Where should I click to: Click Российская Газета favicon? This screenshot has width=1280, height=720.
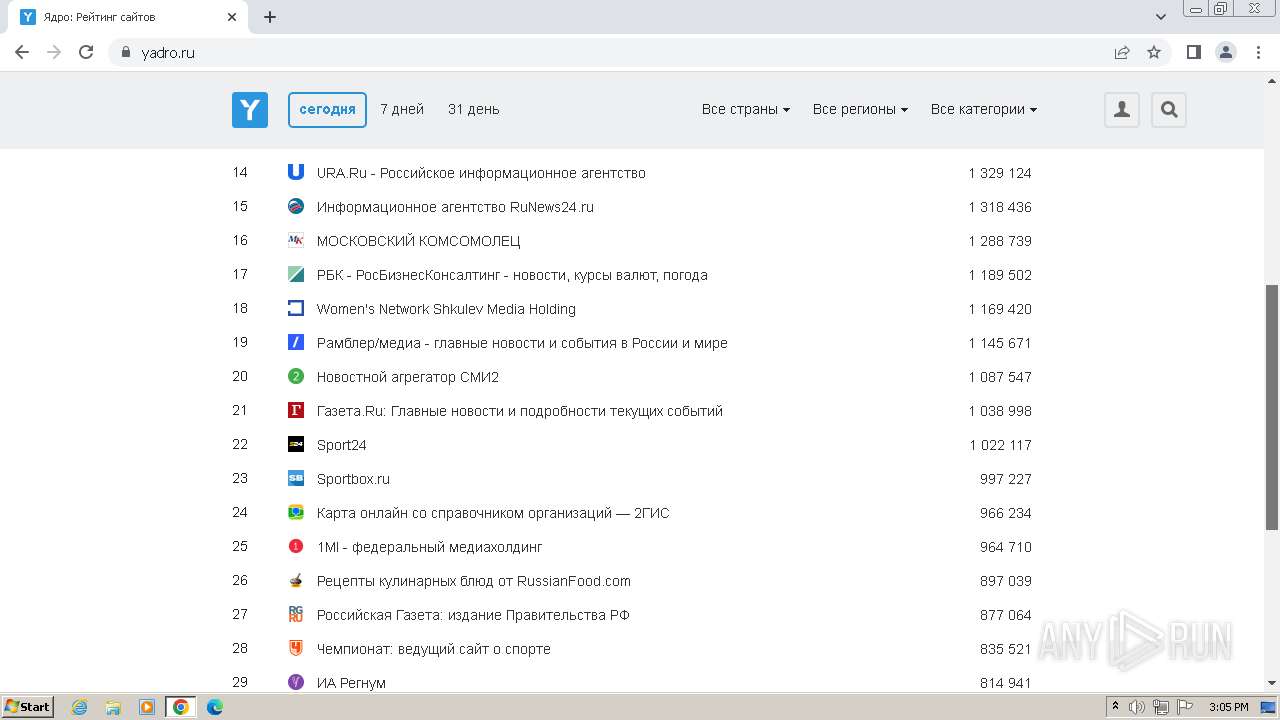(x=296, y=614)
